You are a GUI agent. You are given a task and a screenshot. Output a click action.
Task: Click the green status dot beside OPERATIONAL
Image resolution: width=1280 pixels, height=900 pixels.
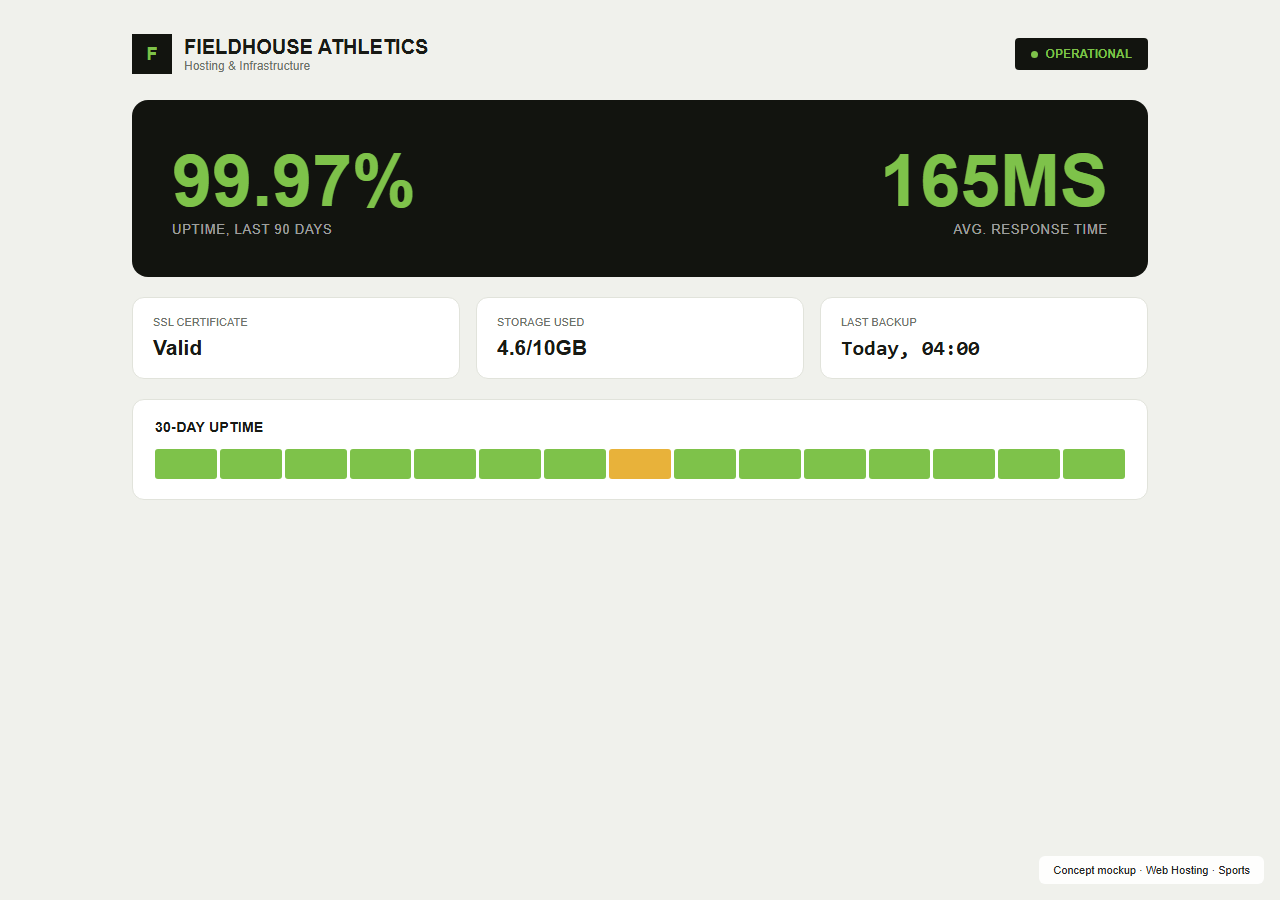tap(1034, 54)
